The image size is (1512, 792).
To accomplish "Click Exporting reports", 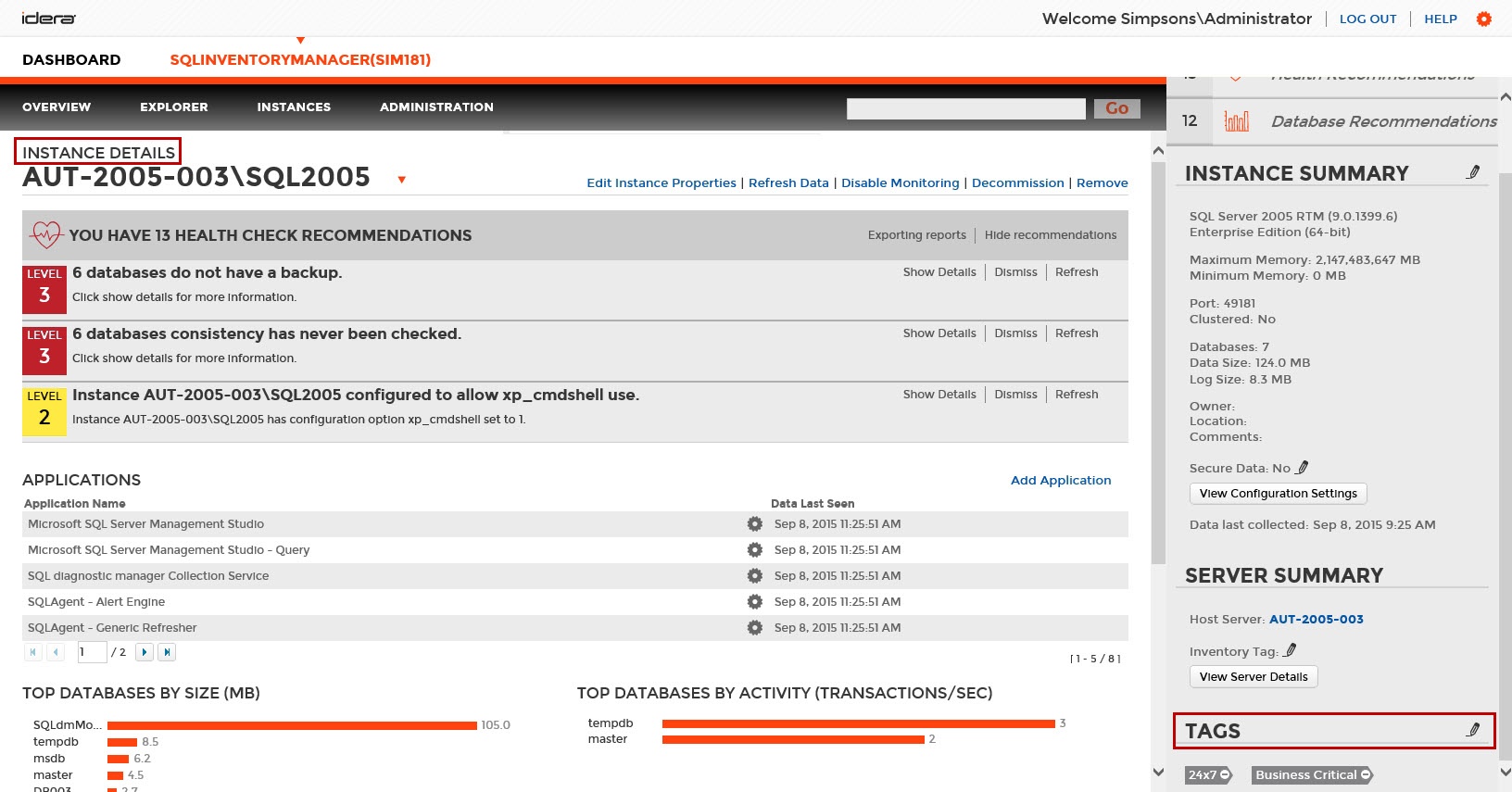I will pyautogui.click(x=917, y=235).
